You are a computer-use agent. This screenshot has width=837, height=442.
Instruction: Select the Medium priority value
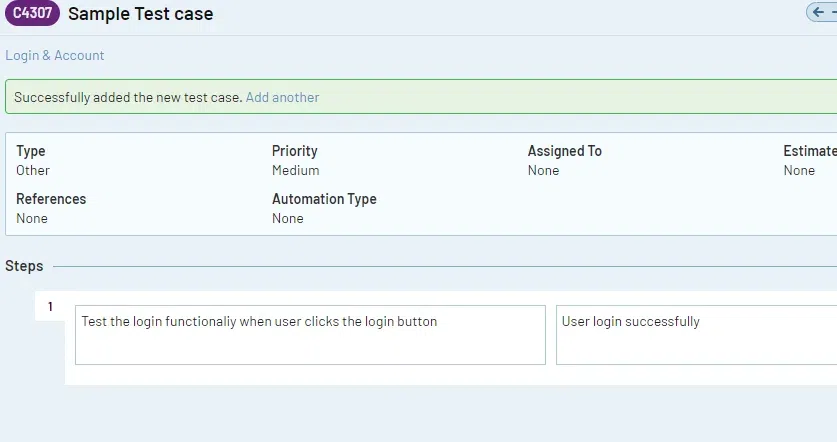pos(295,170)
